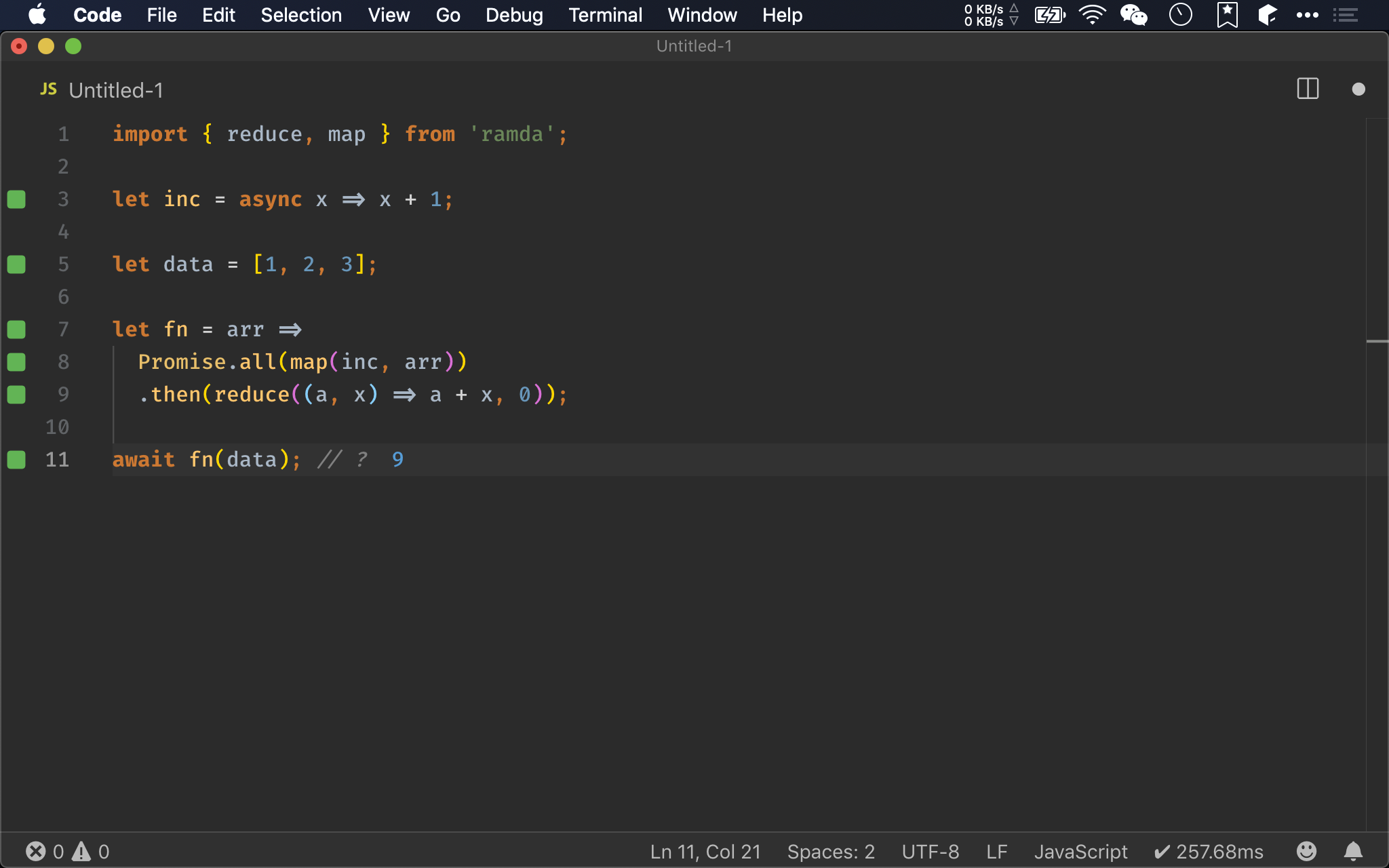Click the green coverage marker on line 5

16,264
